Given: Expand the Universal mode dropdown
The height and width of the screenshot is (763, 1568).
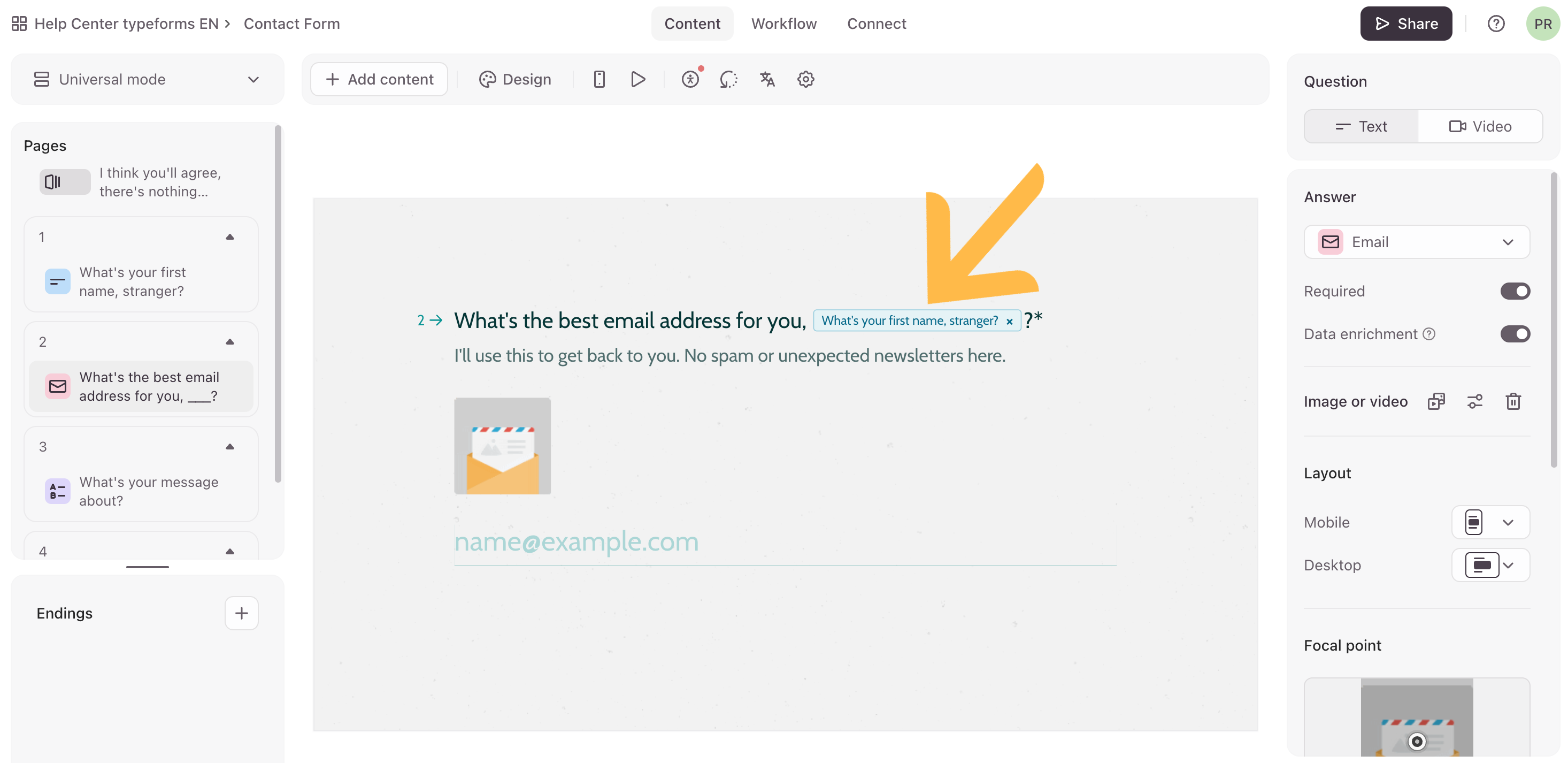Looking at the screenshot, I should click(147, 79).
